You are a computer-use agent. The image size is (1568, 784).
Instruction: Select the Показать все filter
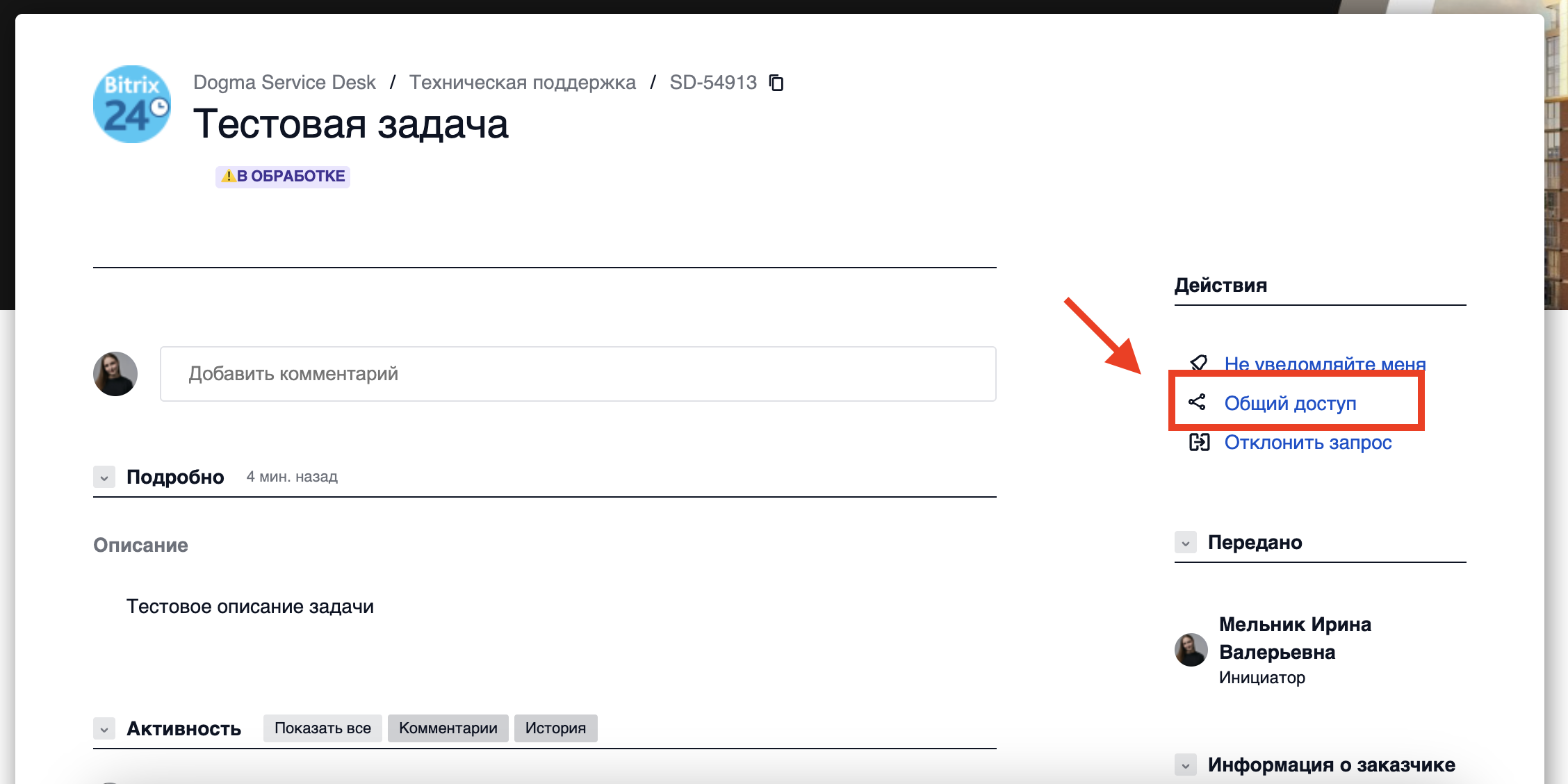pyautogui.click(x=322, y=728)
